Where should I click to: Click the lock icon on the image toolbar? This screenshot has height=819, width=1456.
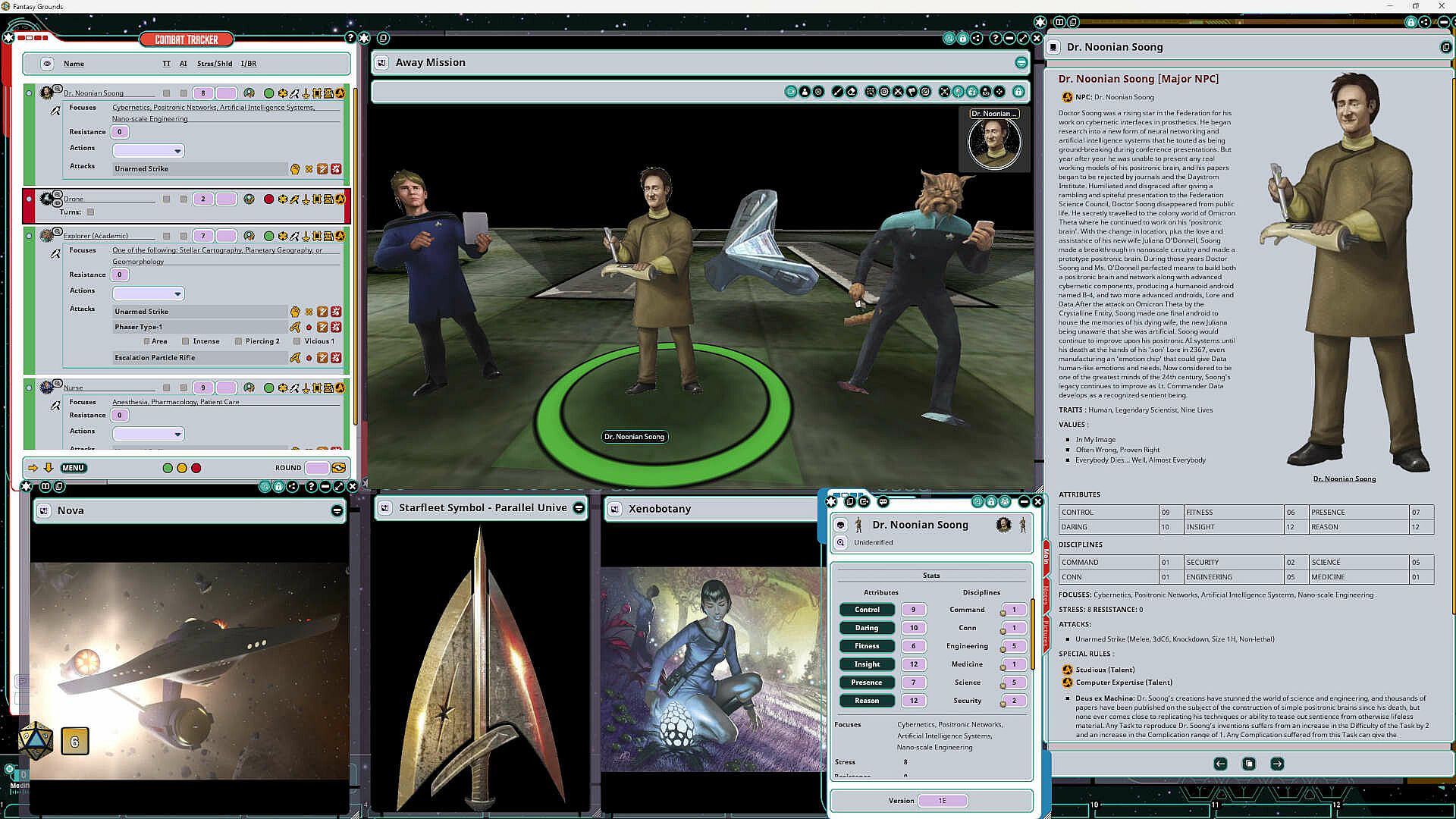pos(1018,92)
